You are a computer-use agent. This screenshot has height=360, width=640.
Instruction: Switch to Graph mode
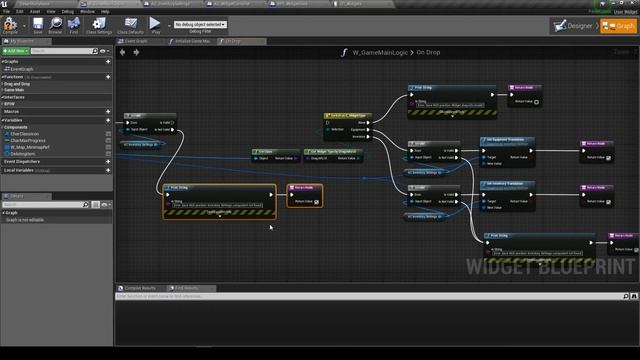coord(618,26)
